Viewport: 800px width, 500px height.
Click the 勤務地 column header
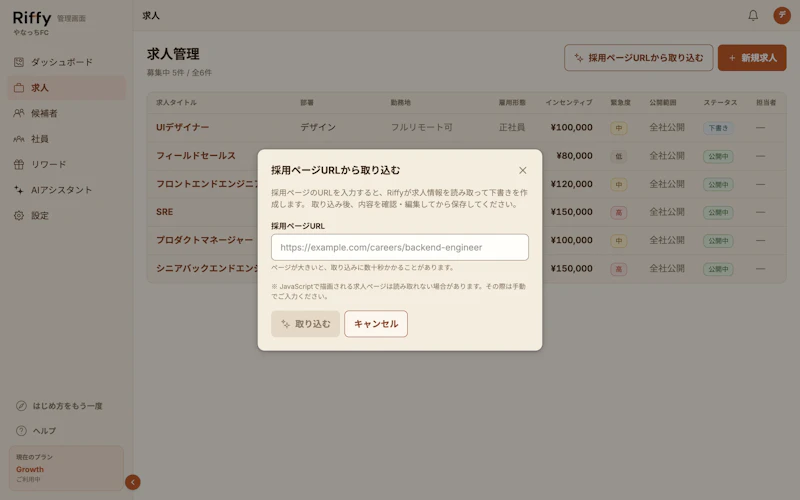point(401,103)
